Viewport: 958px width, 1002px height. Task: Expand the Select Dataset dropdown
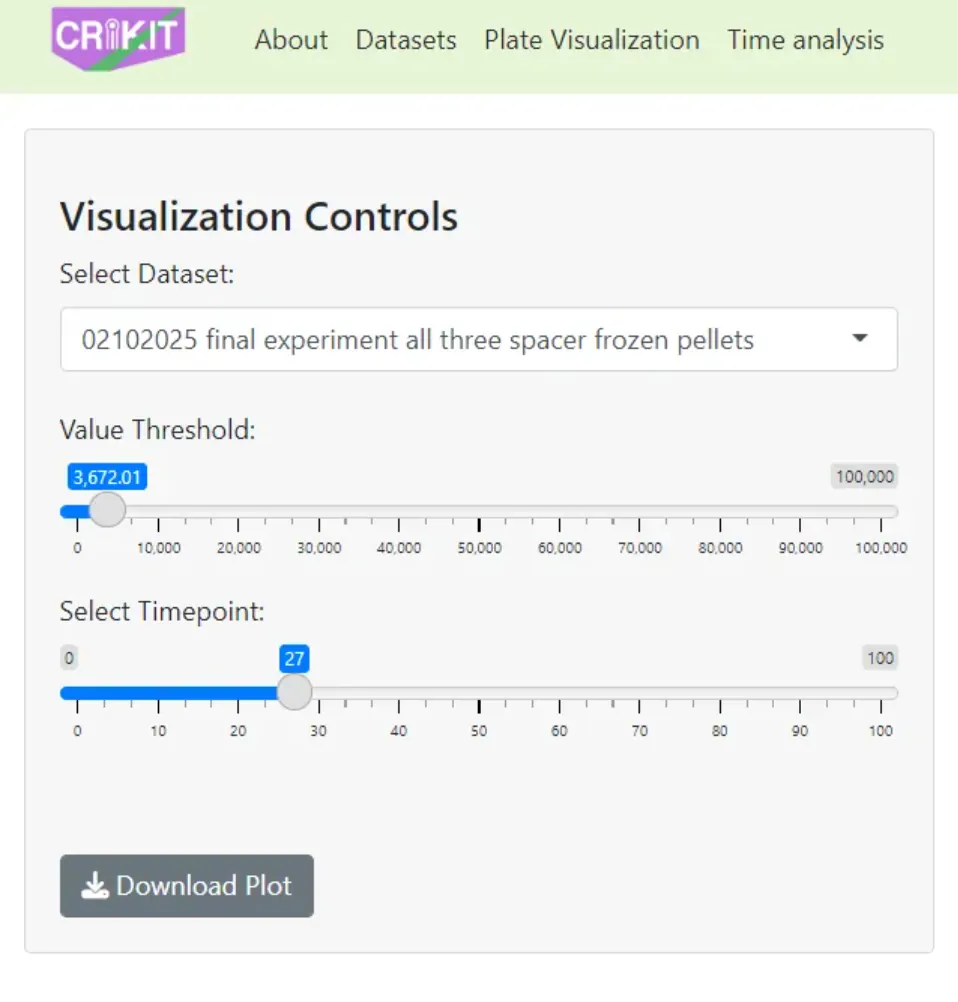[478, 340]
